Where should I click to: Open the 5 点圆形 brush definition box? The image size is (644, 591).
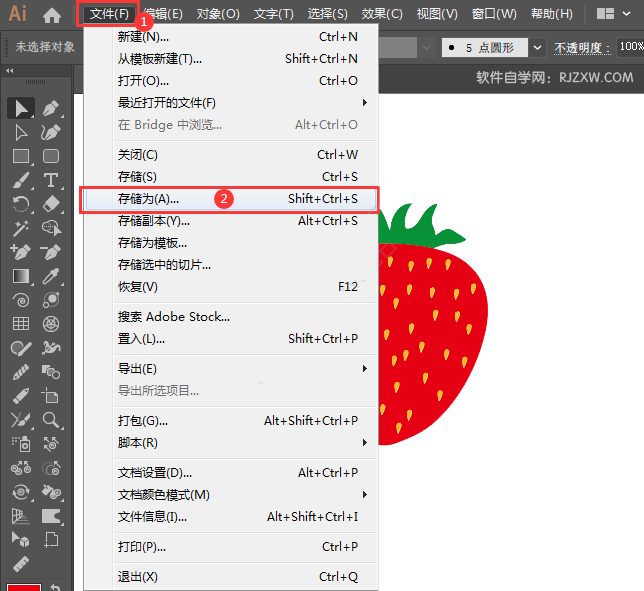[x=485, y=48]
